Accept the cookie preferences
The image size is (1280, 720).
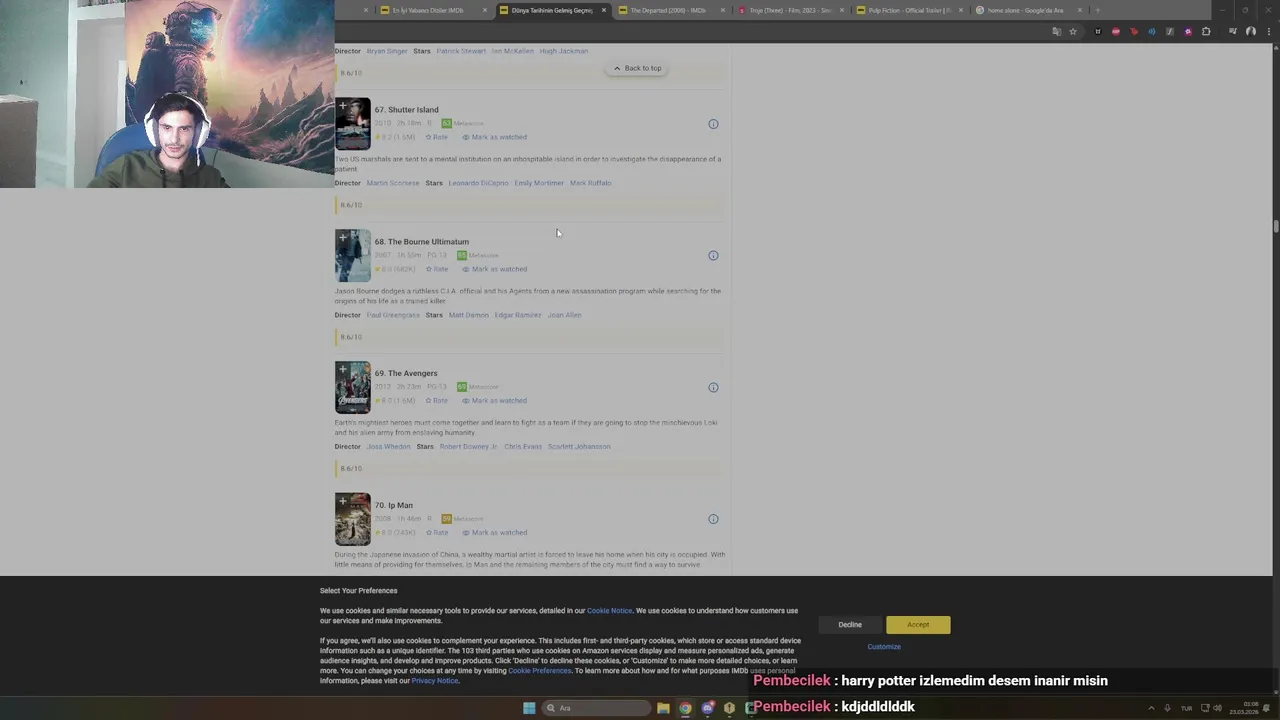tap(918, 625)
